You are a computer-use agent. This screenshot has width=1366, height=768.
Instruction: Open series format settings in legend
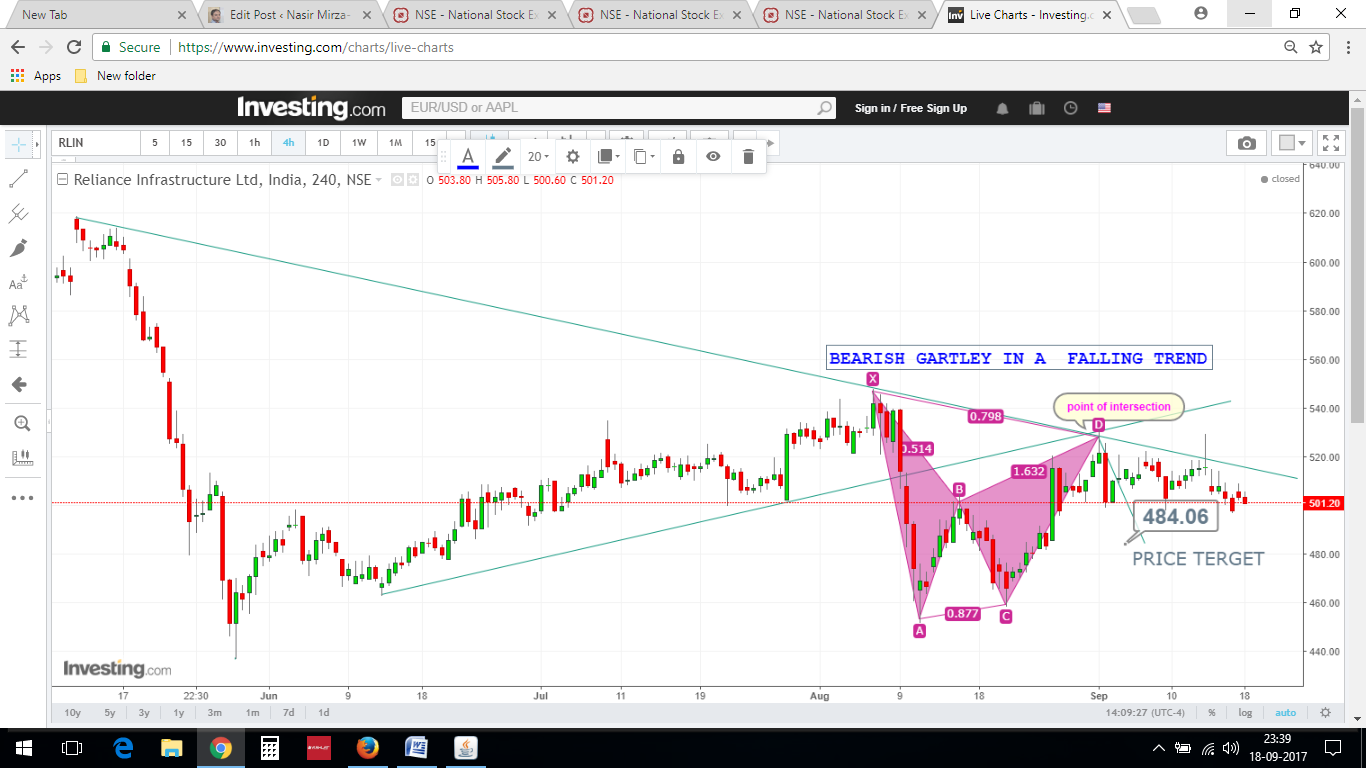(x=412, y=180)
